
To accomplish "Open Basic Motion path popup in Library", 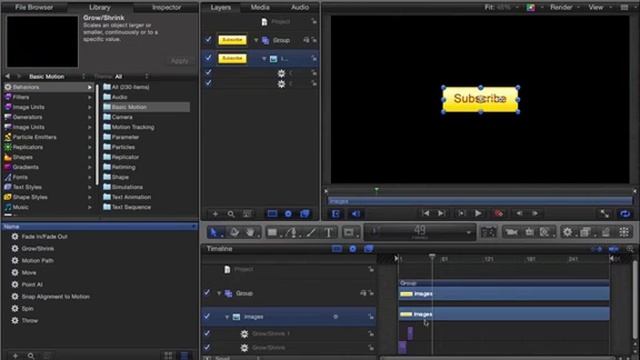I will coord(56,76).
